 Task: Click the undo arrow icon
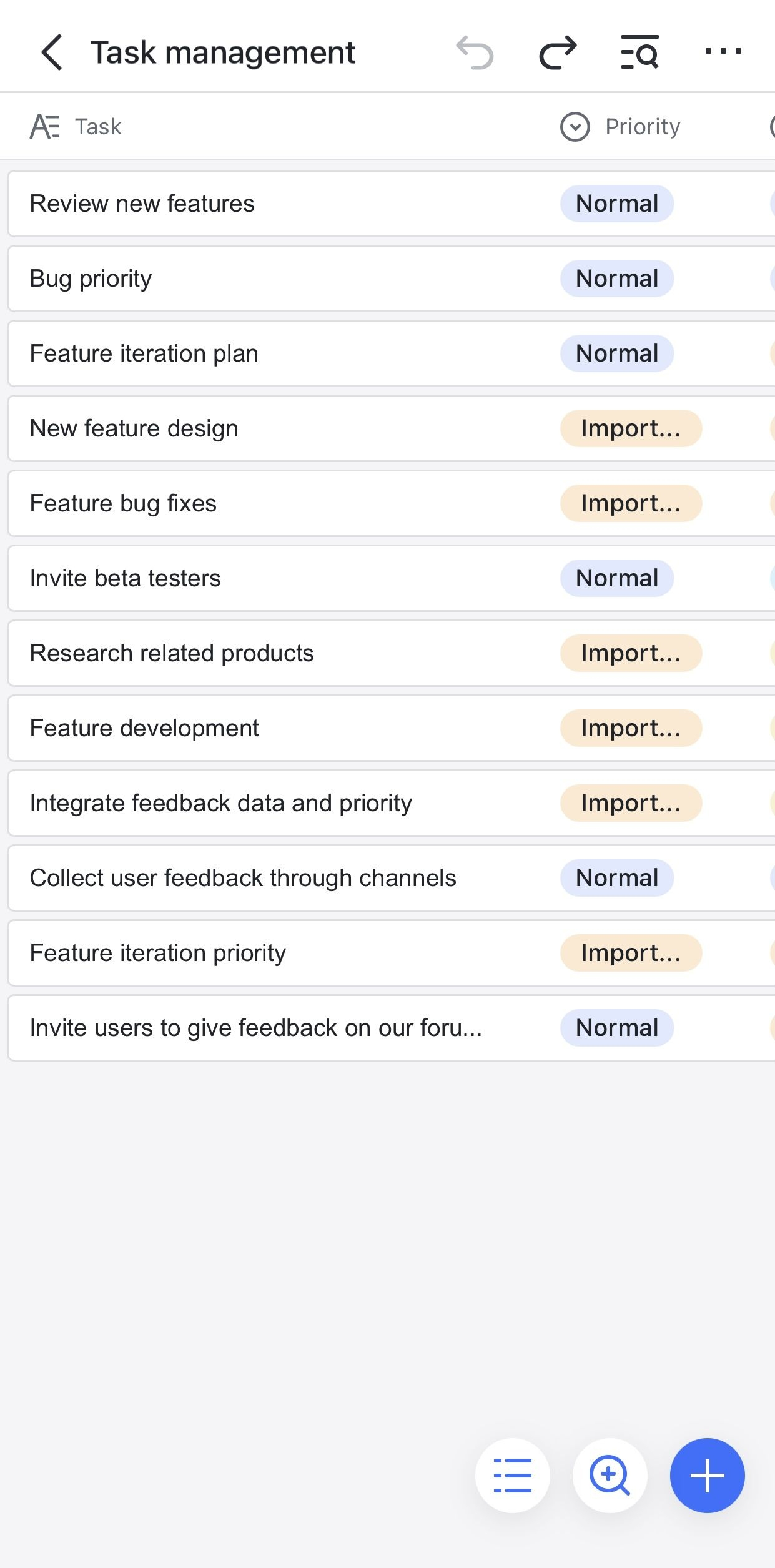pos(475,52)
